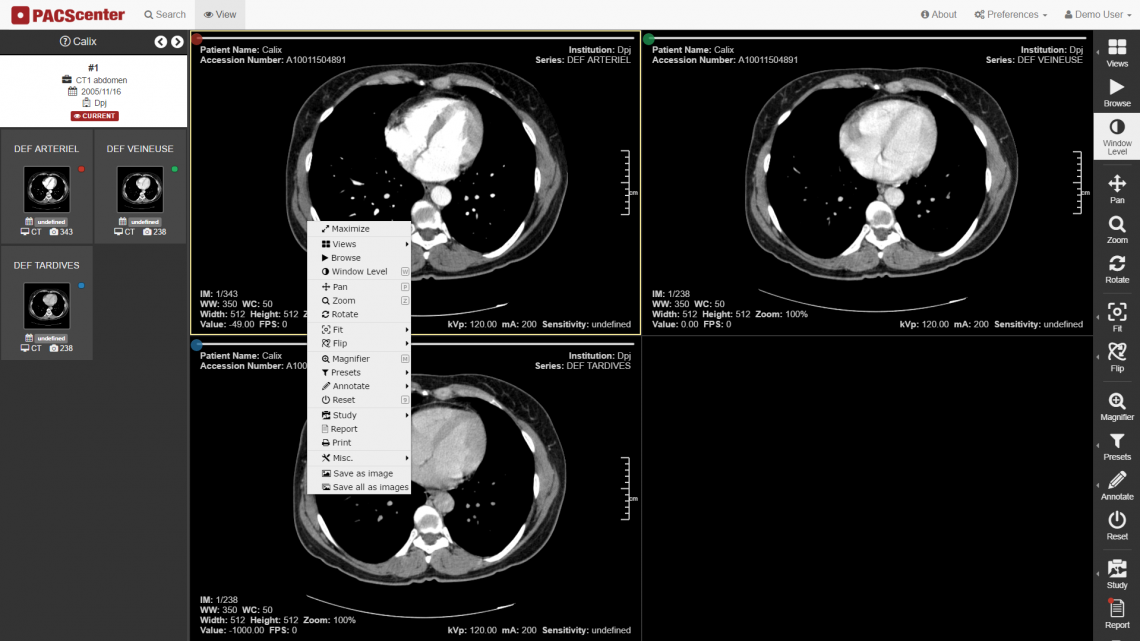Go to previous study arrow
Viewport: 1140px width, 641px height.
161,42
